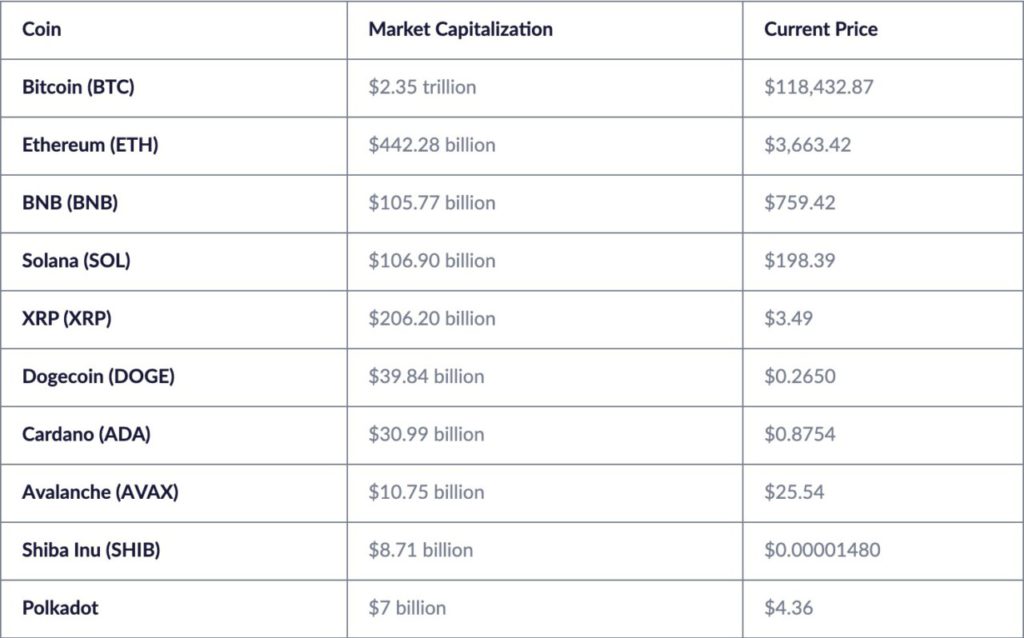Select the $3,663.42 price value
The width and height of the screenshot is (1024, 638).
(x=808, y=145)
